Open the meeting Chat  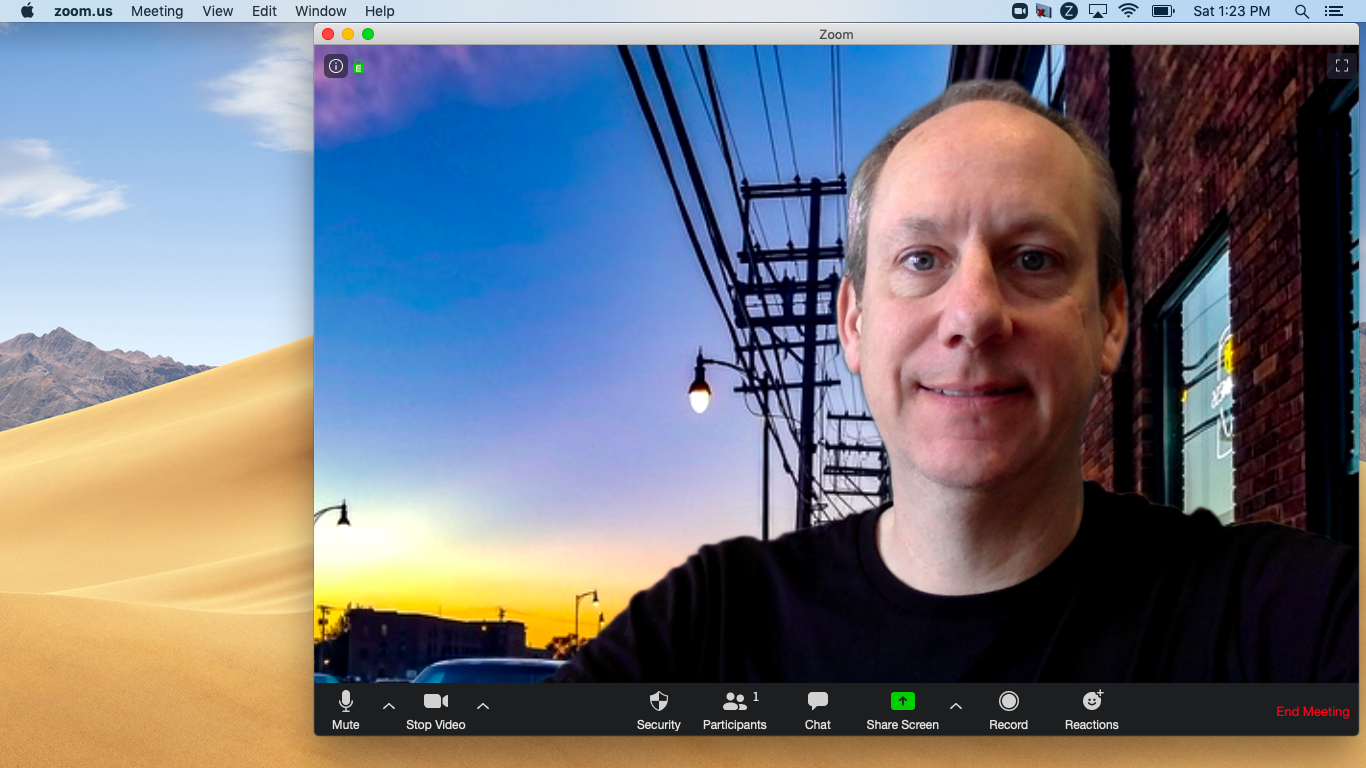[x=817, y=710]
